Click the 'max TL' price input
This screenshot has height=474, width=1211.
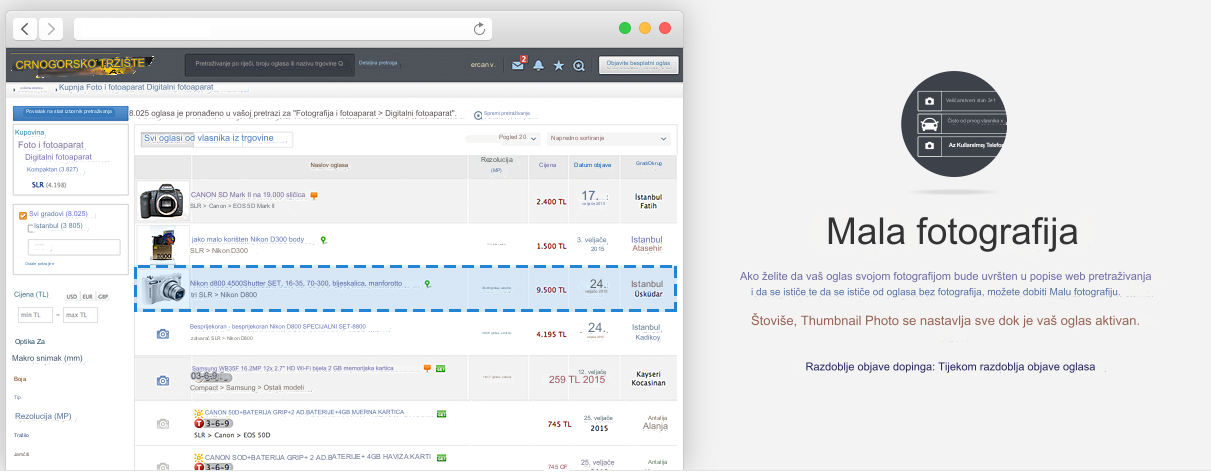point(80,315)
